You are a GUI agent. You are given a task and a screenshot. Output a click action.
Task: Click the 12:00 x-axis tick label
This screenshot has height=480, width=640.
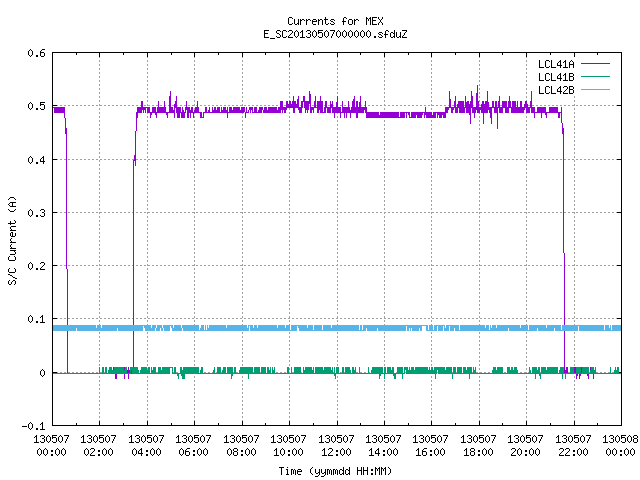[x=336, y=452]
